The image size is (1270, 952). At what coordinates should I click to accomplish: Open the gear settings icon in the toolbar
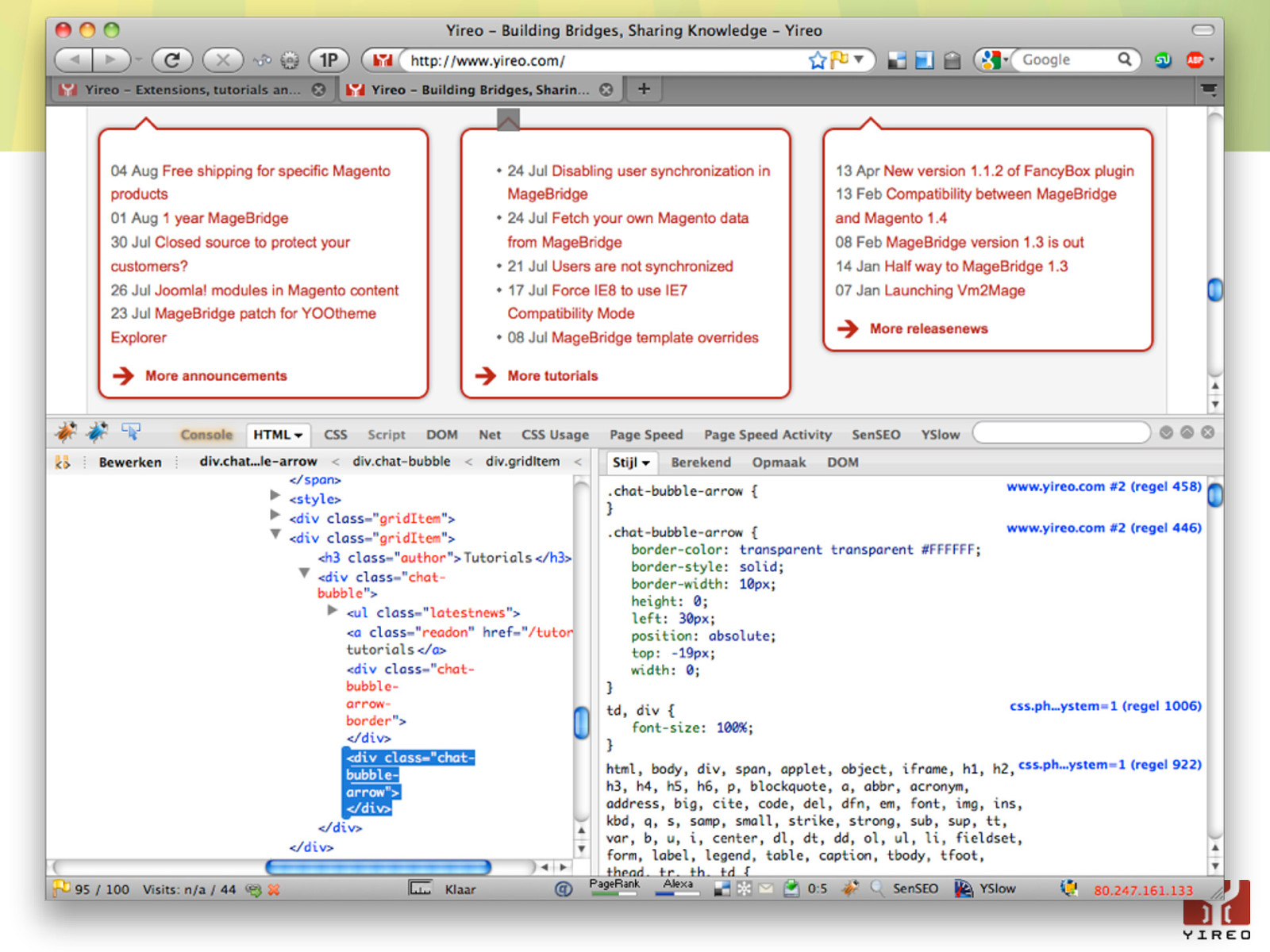(x=290, y=60)
